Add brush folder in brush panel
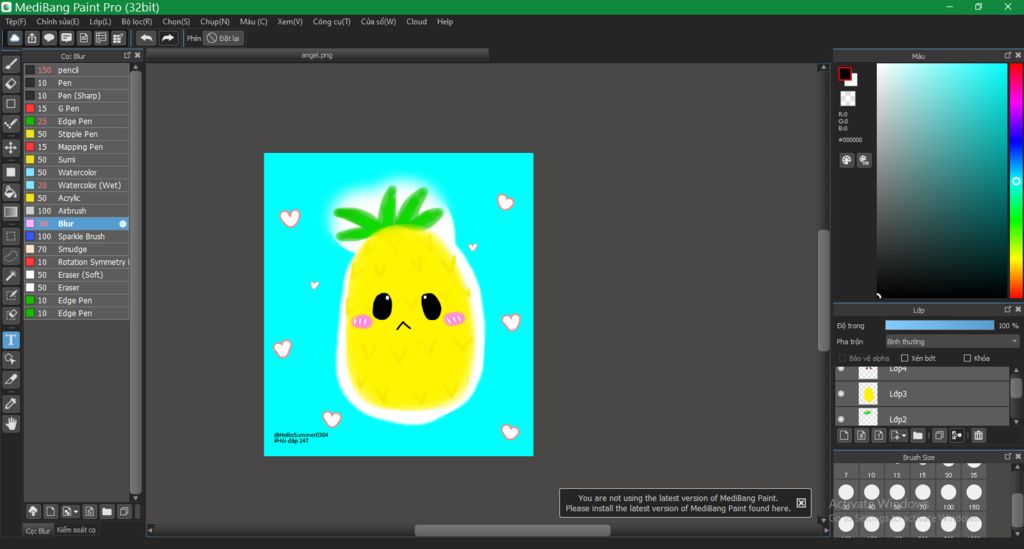 tap(107, 511)
